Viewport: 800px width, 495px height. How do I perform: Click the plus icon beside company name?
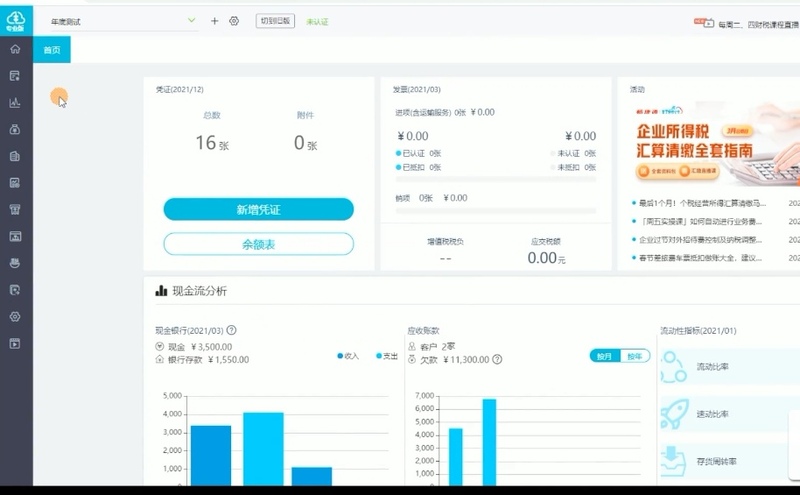214,21
